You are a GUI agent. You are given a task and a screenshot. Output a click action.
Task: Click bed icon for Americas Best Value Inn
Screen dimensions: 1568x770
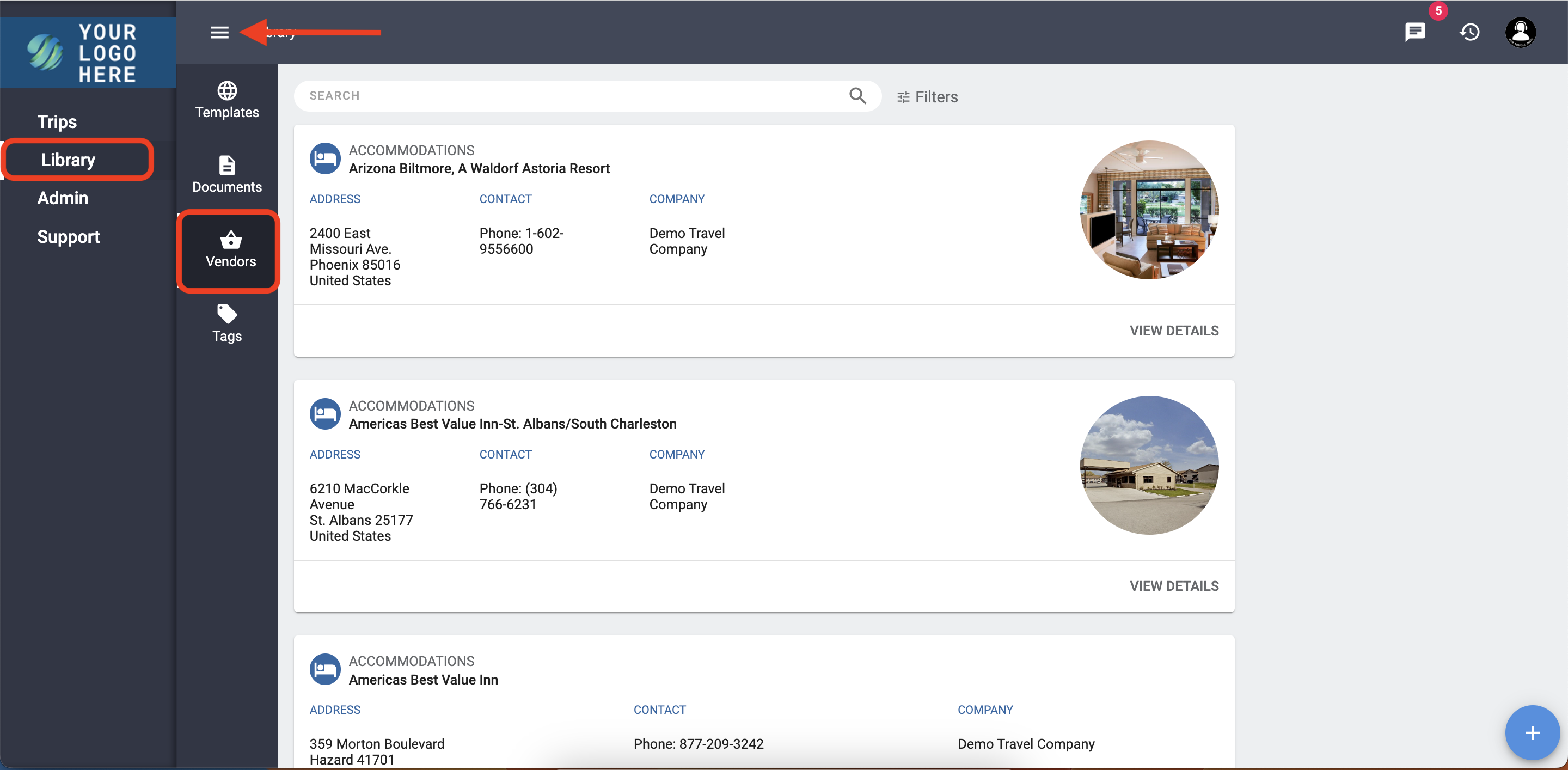325,669
